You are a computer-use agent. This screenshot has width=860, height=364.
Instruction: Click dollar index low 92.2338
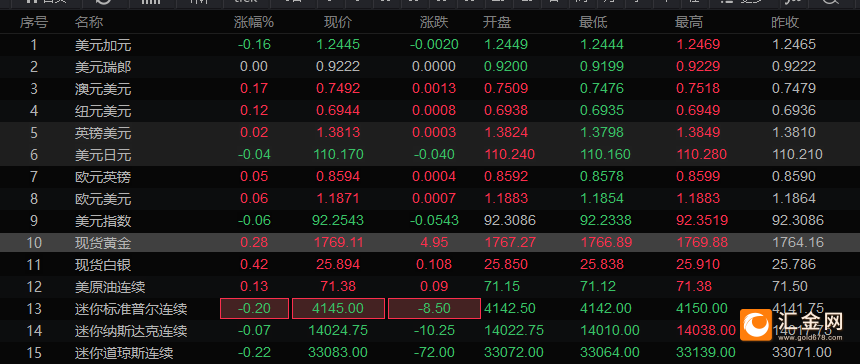pos(606,221)
